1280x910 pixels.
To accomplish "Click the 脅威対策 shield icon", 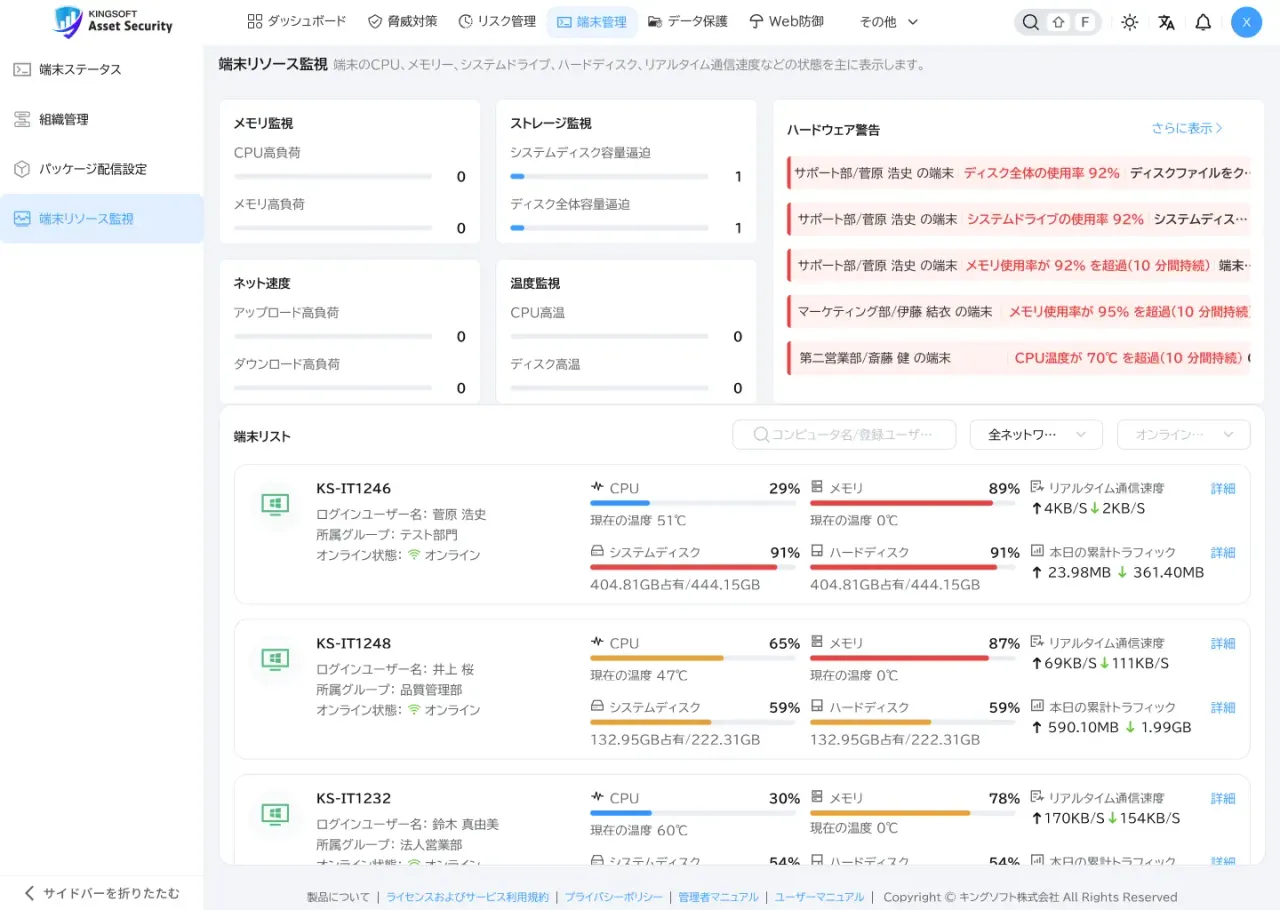I will [x=375, y=21].
